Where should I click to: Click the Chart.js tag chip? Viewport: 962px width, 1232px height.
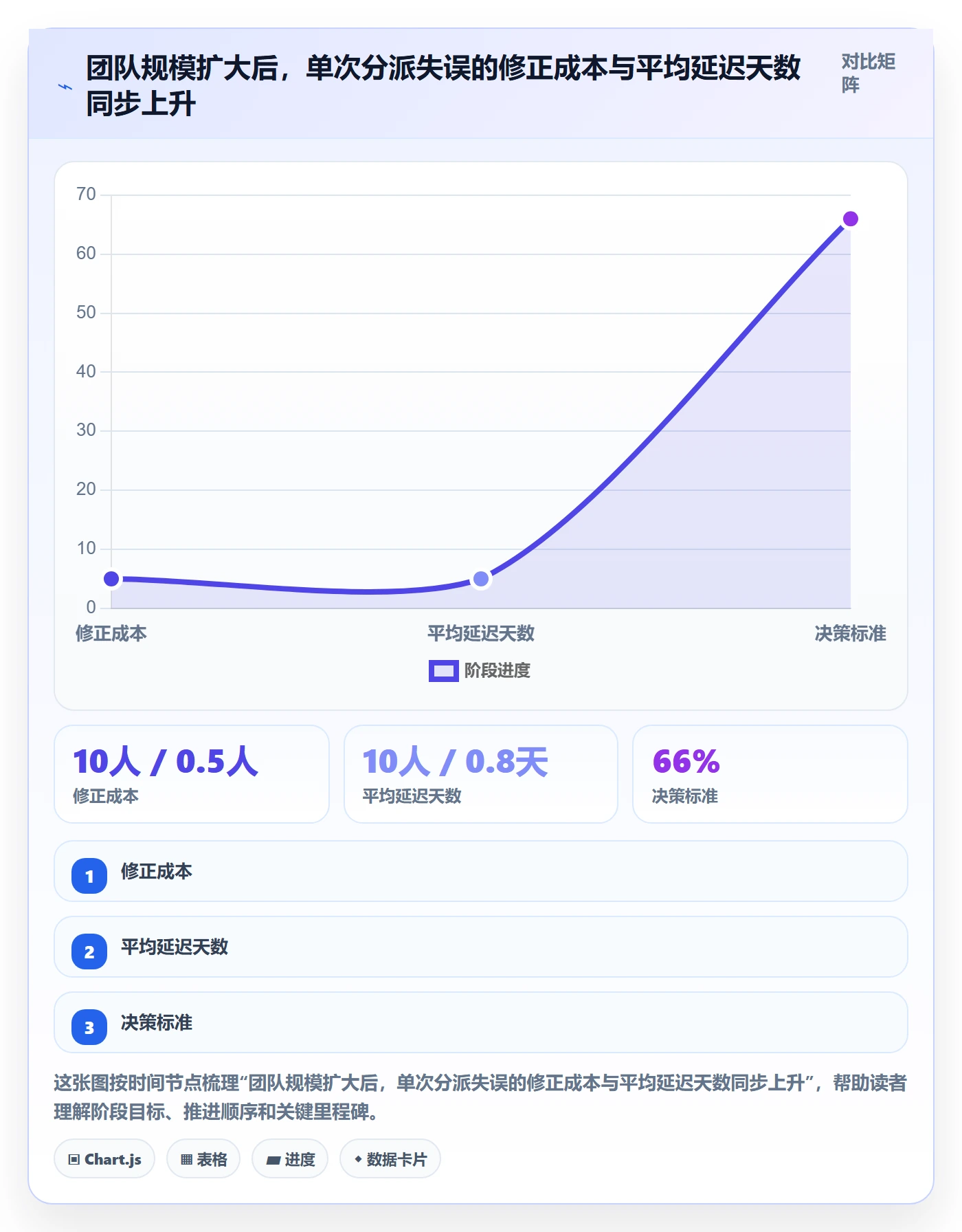tap(104, 1159)
